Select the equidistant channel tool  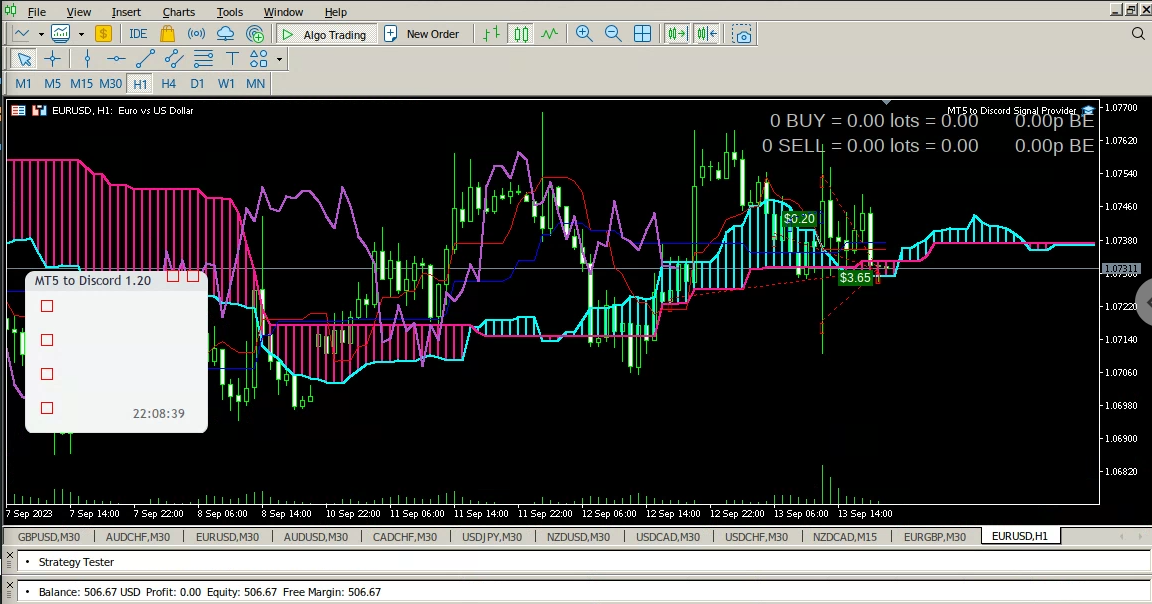click(173, 59)
